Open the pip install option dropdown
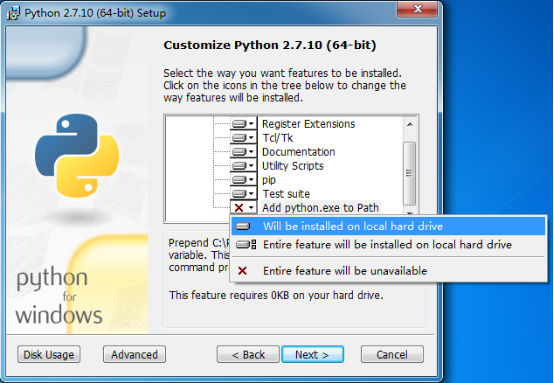 243,180
